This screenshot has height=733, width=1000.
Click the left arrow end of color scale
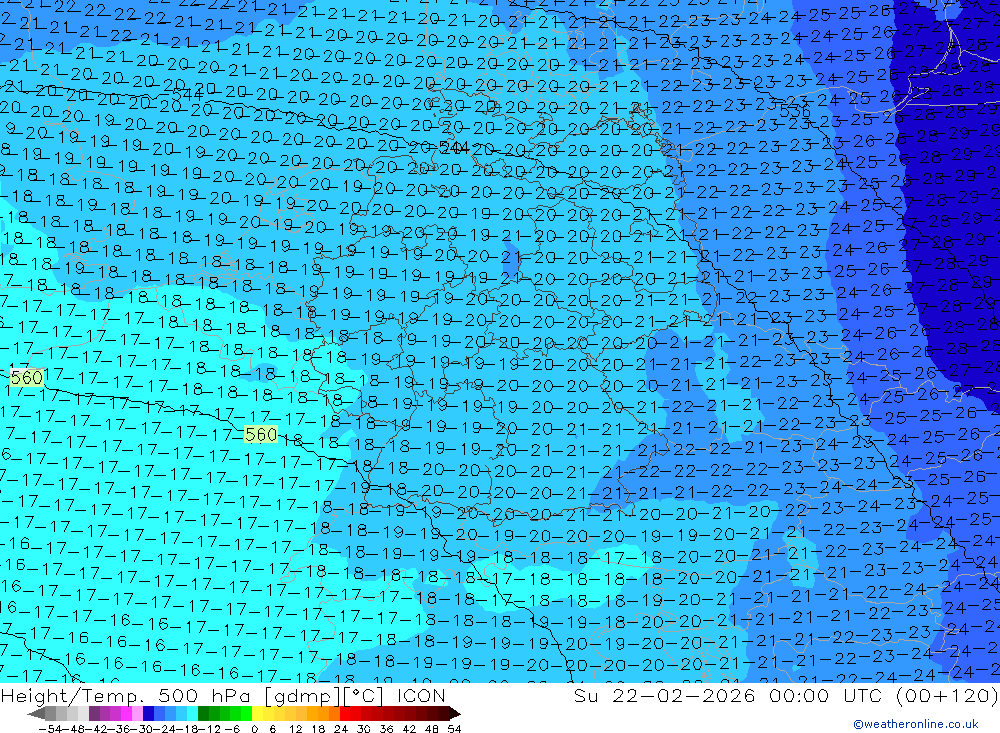pos(36,713)
